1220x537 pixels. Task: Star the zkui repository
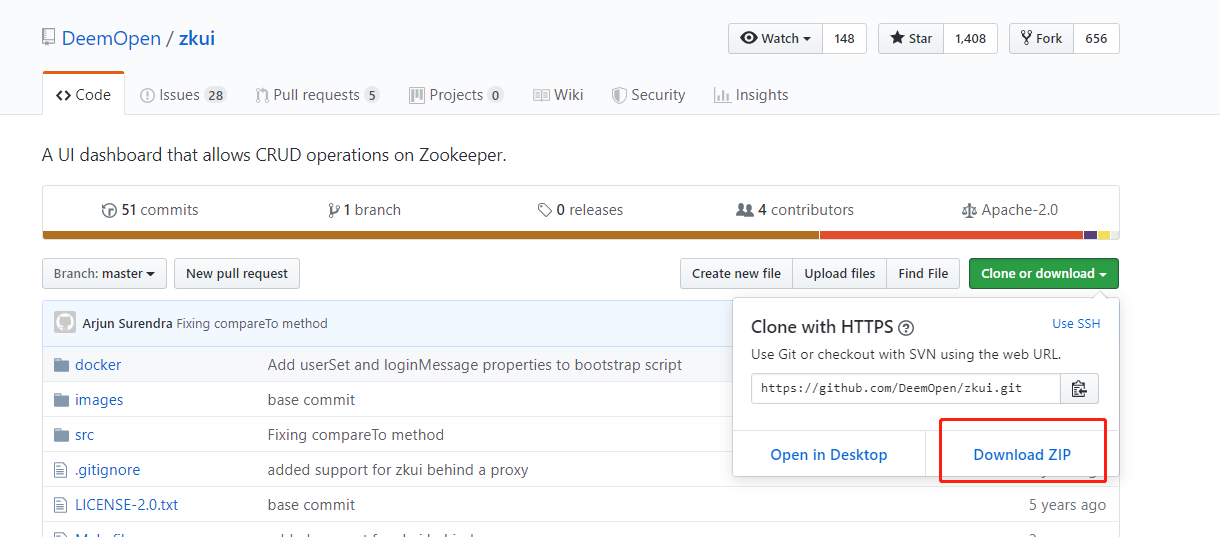(x=910, y=39)
